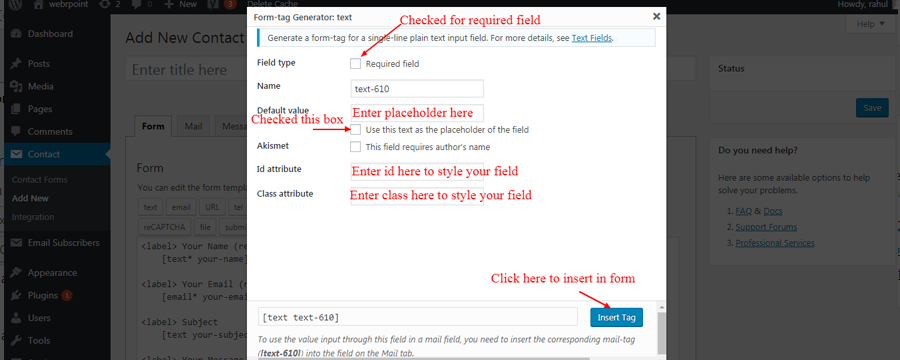Screen dimensions: 900x360
Task: Click the WordPress logo icon in admin bar
Action: click(x=15, y=4)
